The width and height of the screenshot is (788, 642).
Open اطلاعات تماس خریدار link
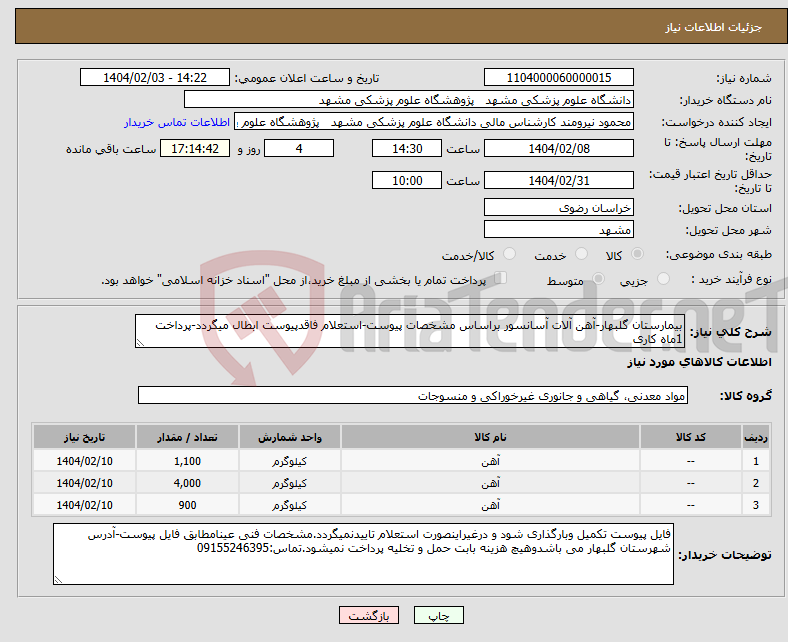point(177,122)
